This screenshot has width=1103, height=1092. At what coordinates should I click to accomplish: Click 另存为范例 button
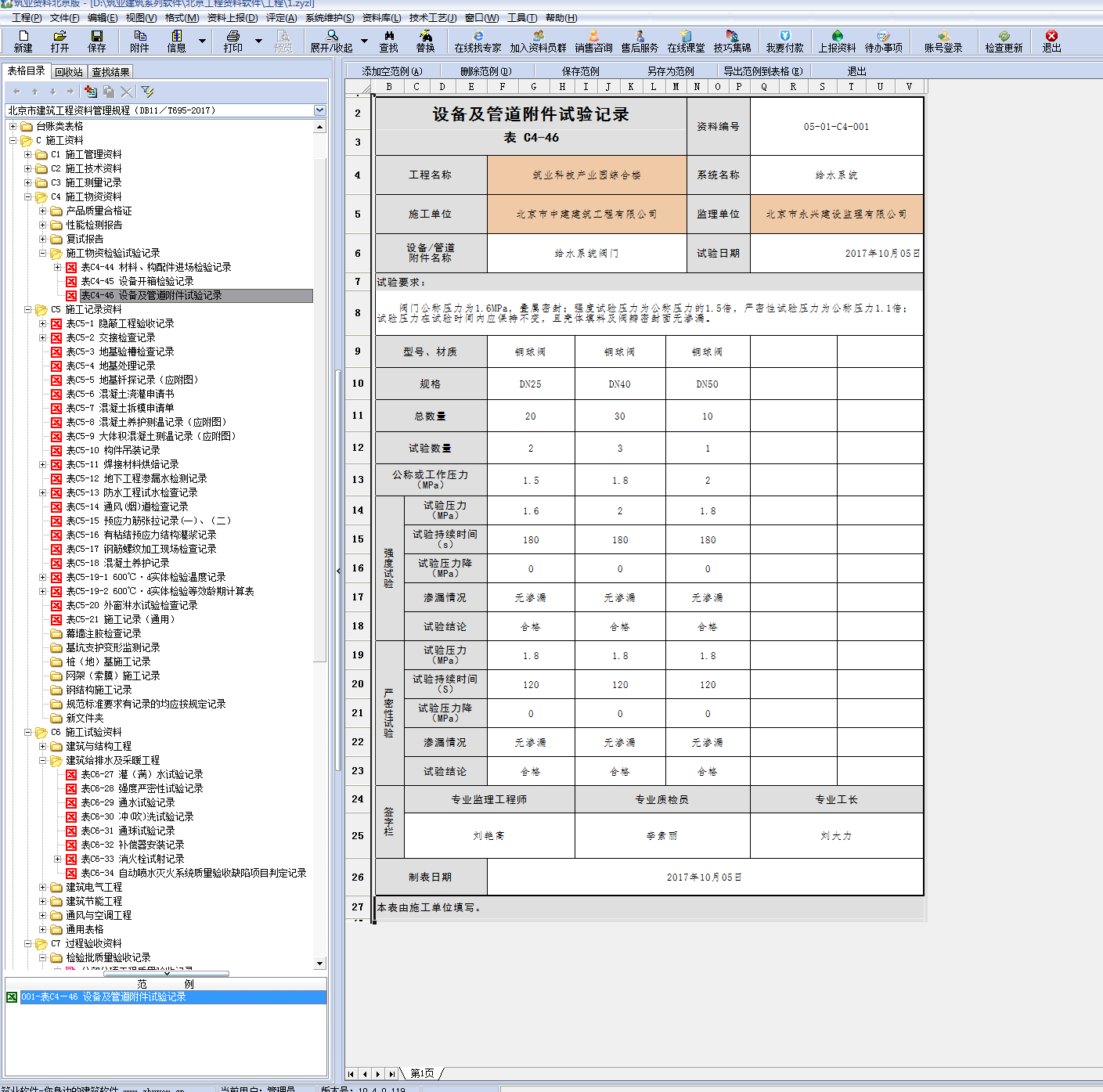671,71
